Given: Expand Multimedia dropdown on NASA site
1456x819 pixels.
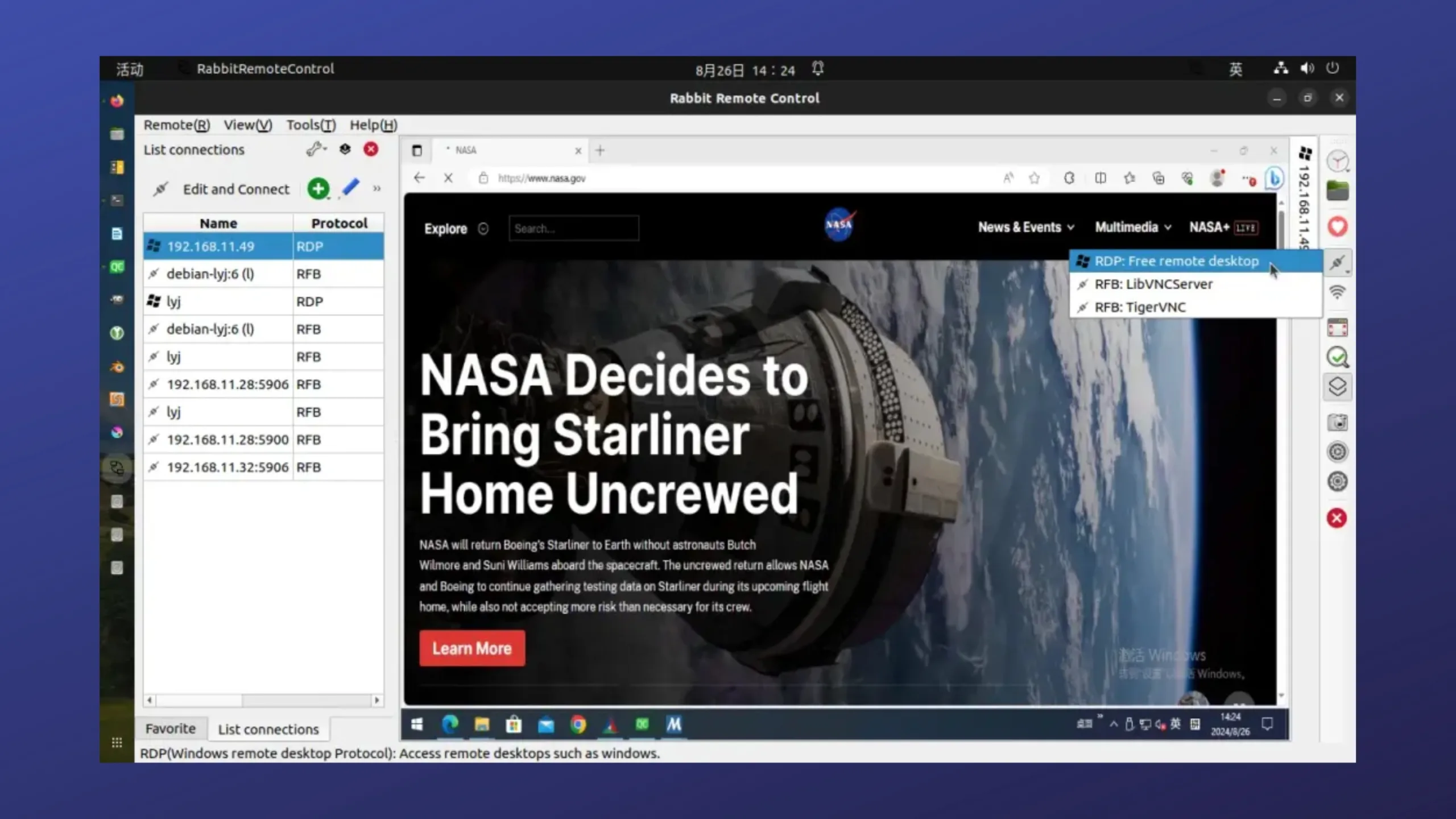Looking at the screenshot, I should [x=1133, y=227].
